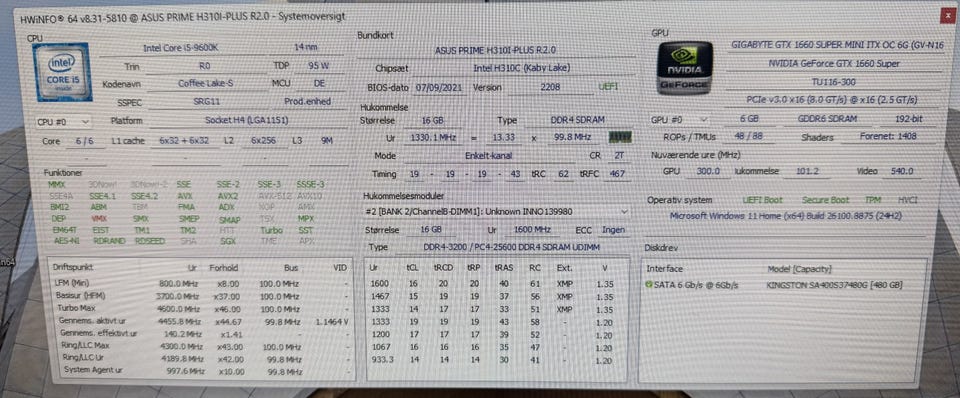Click the Secure Boot indicator

click(825, 200)
